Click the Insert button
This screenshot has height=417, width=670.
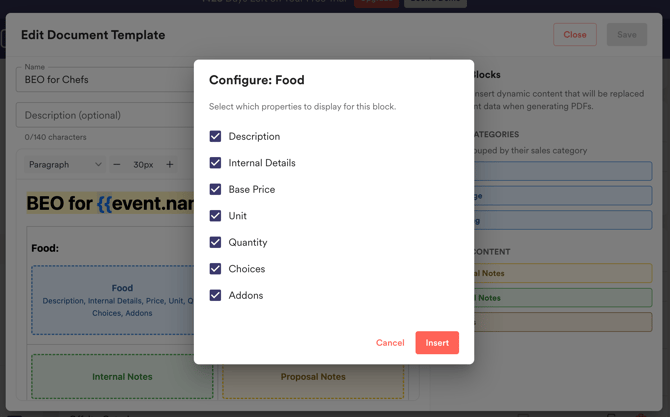pos(437,343)
